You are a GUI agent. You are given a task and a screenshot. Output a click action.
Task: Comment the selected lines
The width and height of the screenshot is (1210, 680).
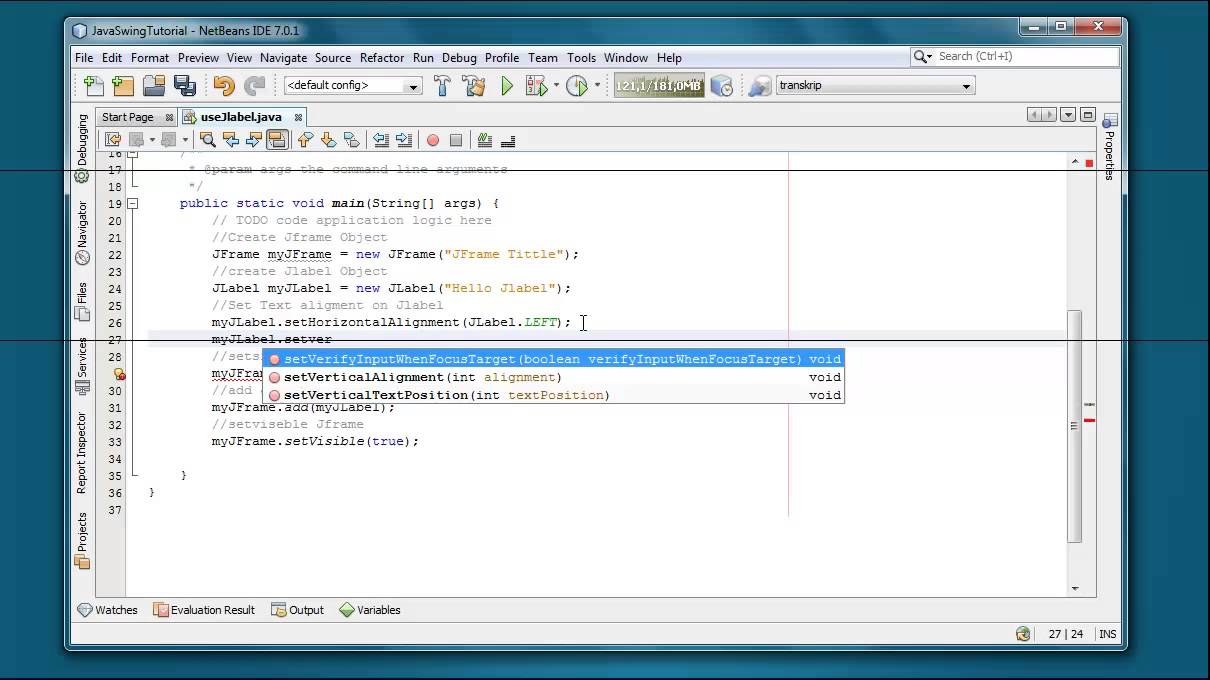pos(485,140)
